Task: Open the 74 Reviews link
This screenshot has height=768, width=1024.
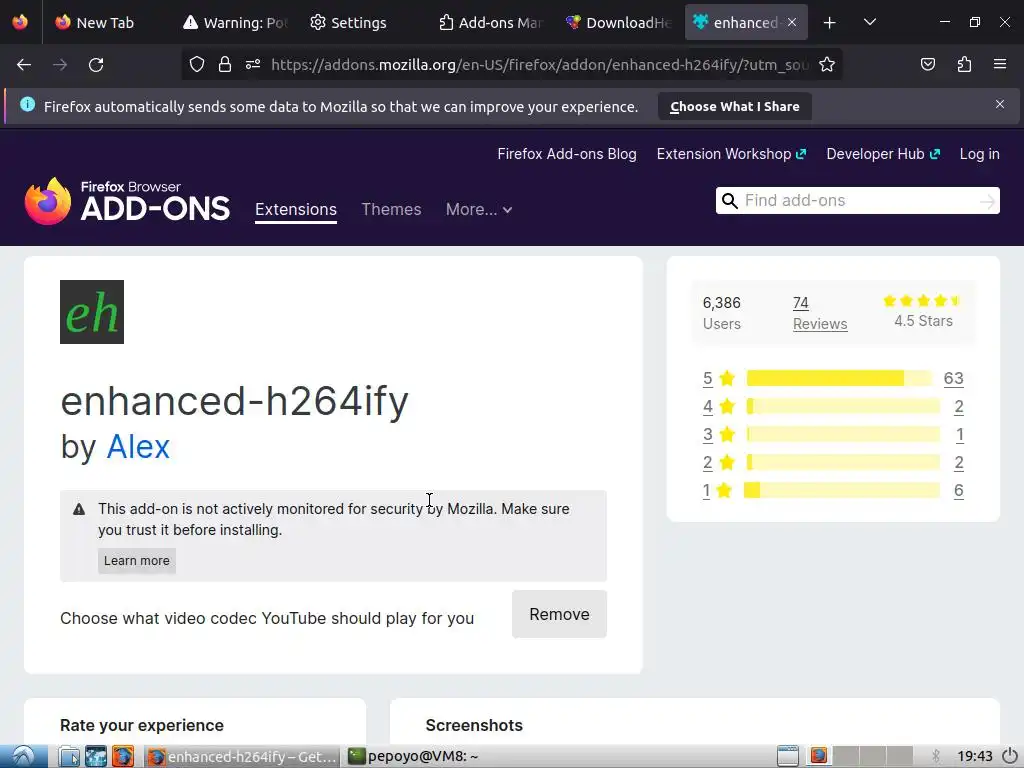Action: tap(820, 313)
